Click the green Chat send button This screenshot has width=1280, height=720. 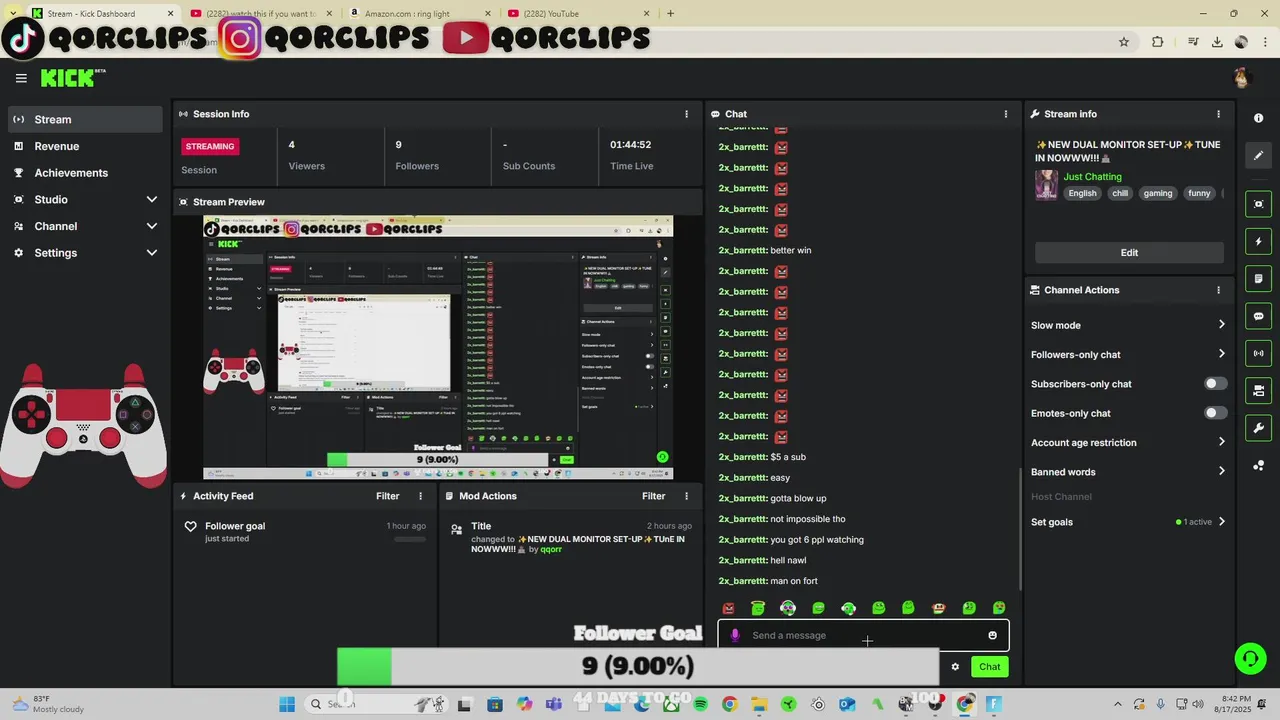pyautogui.click(x=989, y=667)
